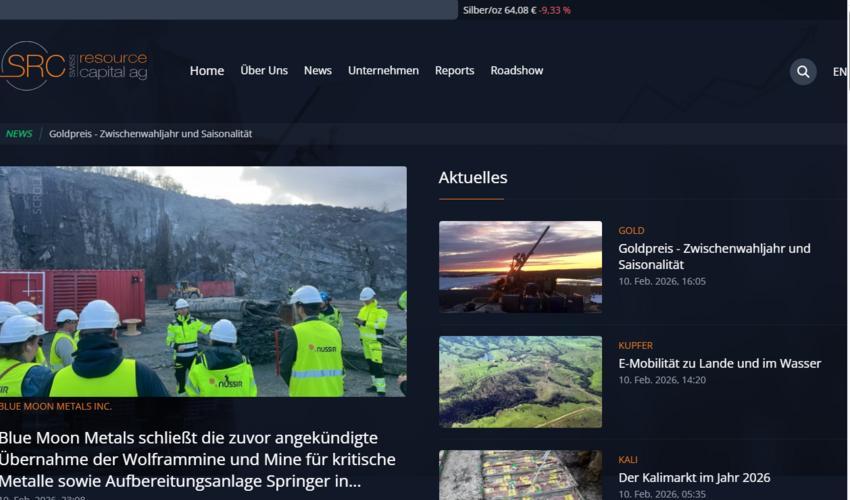
Task: Click the Aktuelles section heading
Action: pyautogui.click(x=473, y=177)
